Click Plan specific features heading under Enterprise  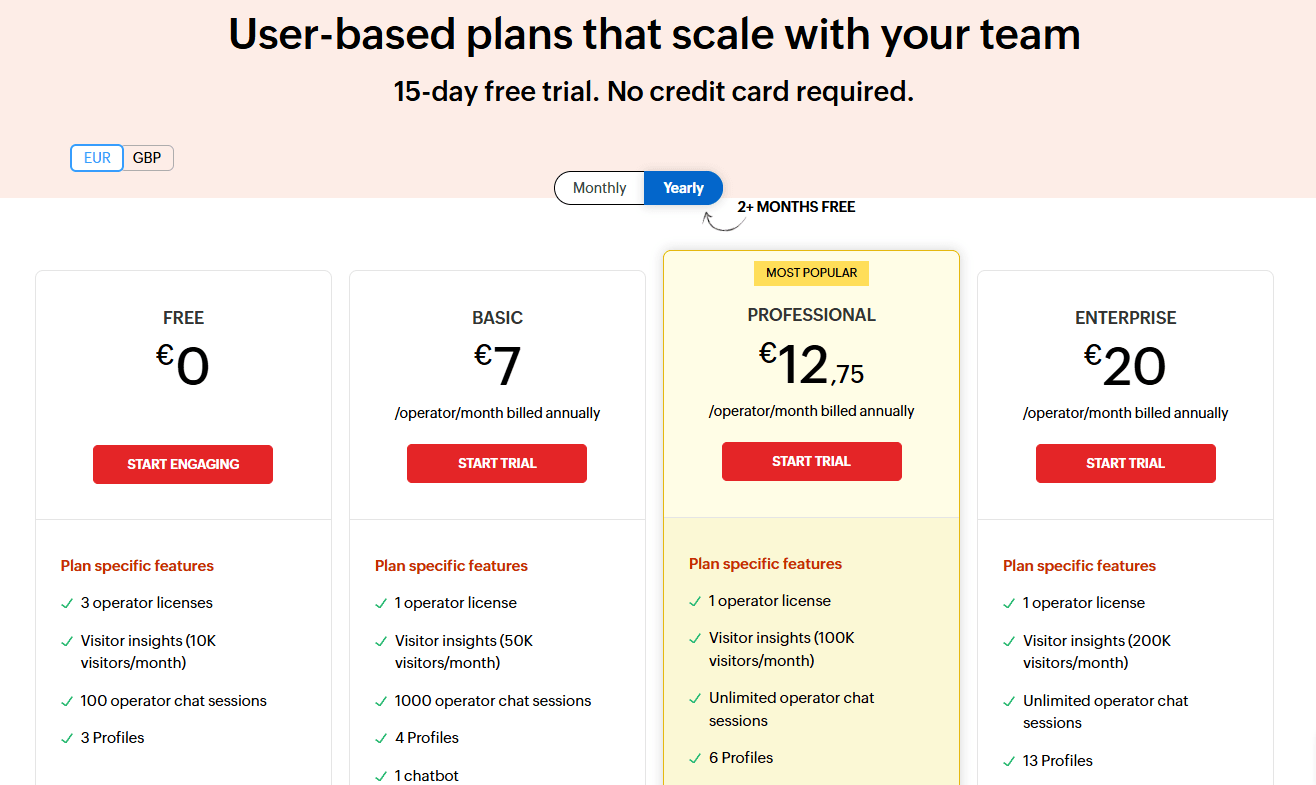click(1080, 565)
